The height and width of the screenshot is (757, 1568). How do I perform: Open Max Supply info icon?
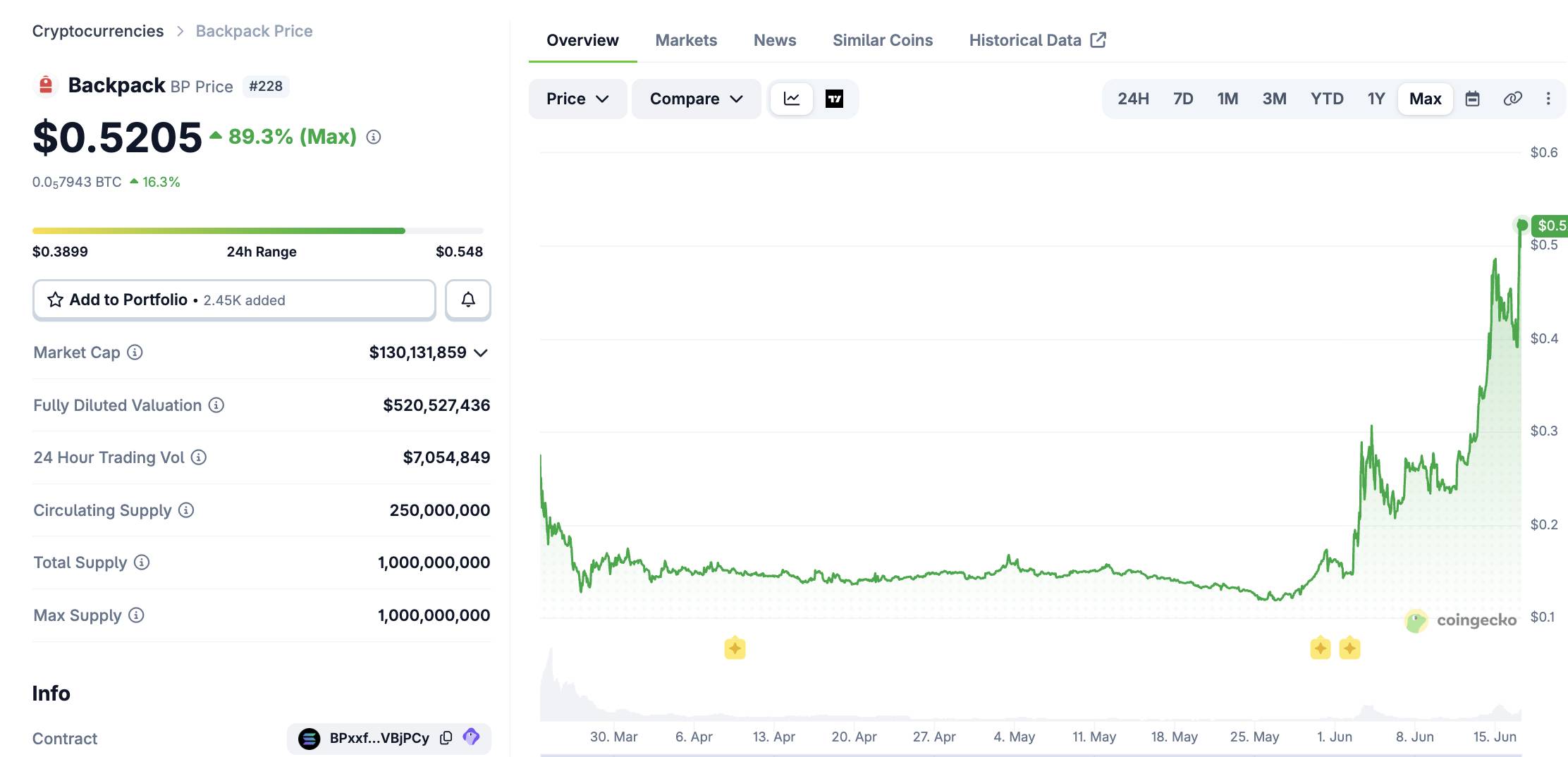pos(137,615)
